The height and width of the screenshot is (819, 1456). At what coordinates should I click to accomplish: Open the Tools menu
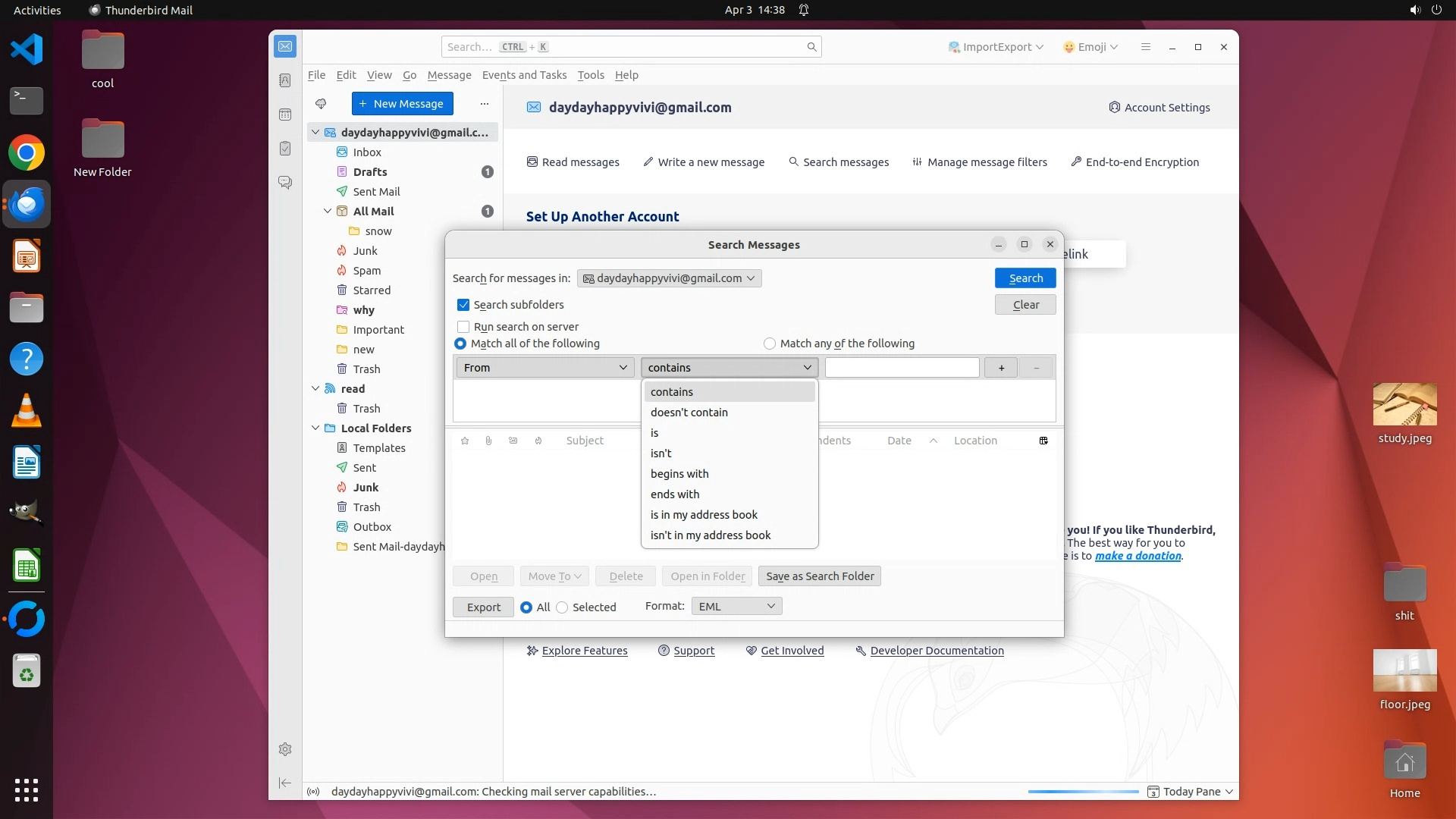[x=590, y=75]
